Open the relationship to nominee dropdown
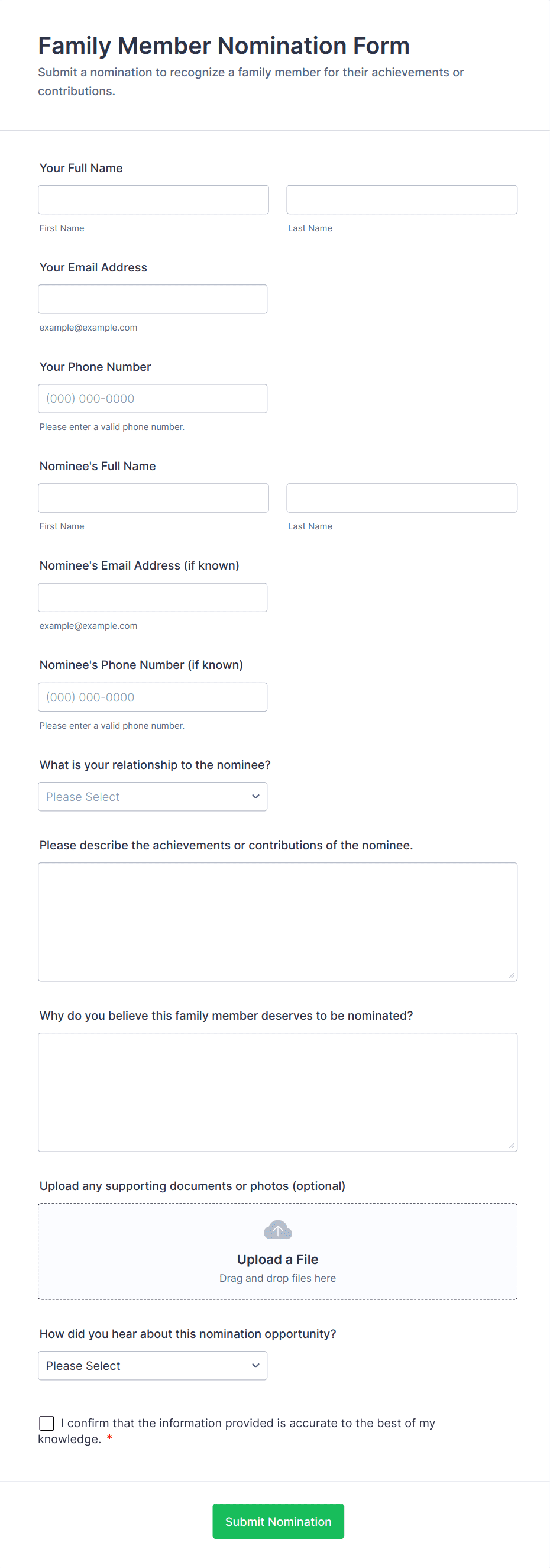The width and height of the screenshot is (550, 1568). 152,796
